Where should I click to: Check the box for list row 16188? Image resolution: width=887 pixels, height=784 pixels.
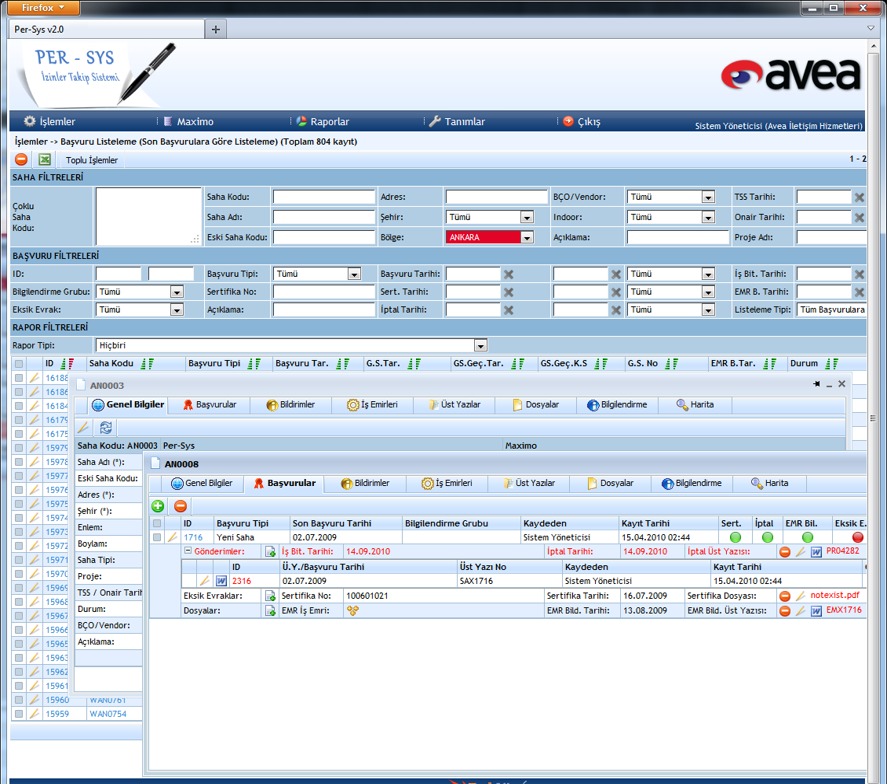pyautogui.click(x=19, y=378)
